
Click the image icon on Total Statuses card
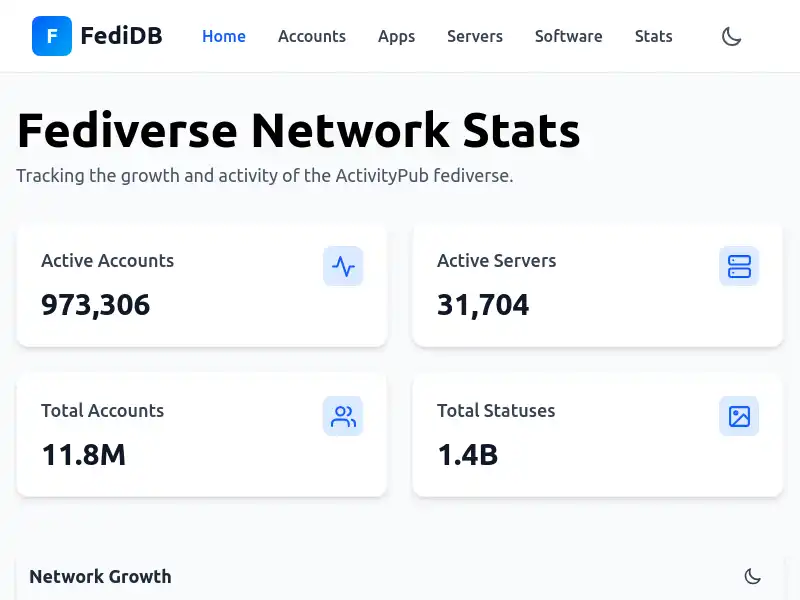pyautogui.click(x=739, y=416)
